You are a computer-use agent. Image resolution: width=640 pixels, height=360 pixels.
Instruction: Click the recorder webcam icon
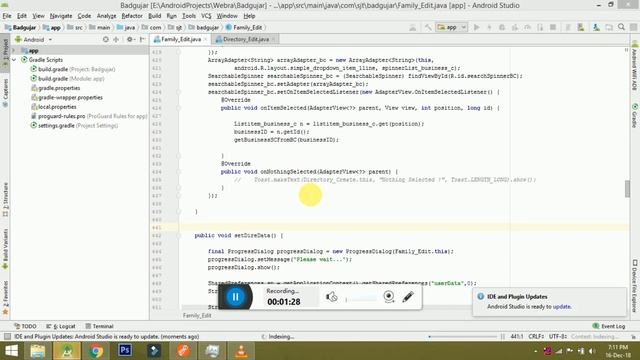(x=389, y=297)
